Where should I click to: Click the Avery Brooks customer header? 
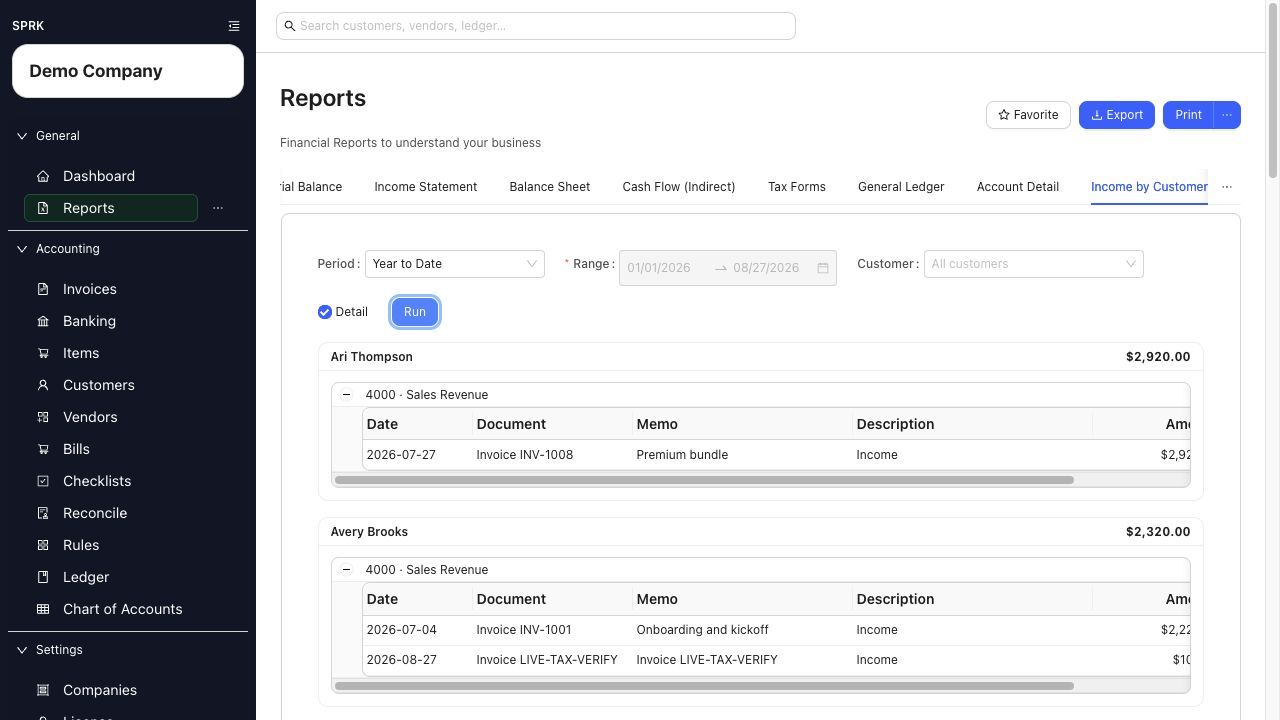369,532
